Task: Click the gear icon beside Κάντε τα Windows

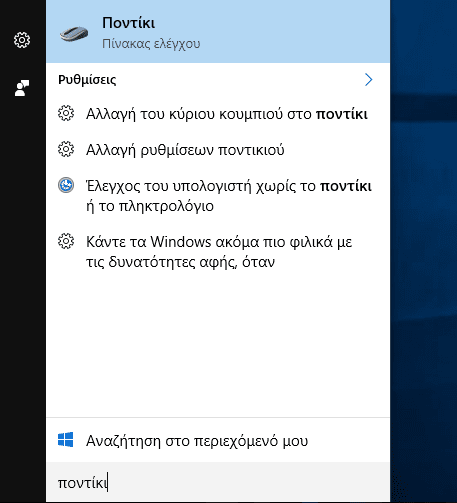Action: [66, 241]
